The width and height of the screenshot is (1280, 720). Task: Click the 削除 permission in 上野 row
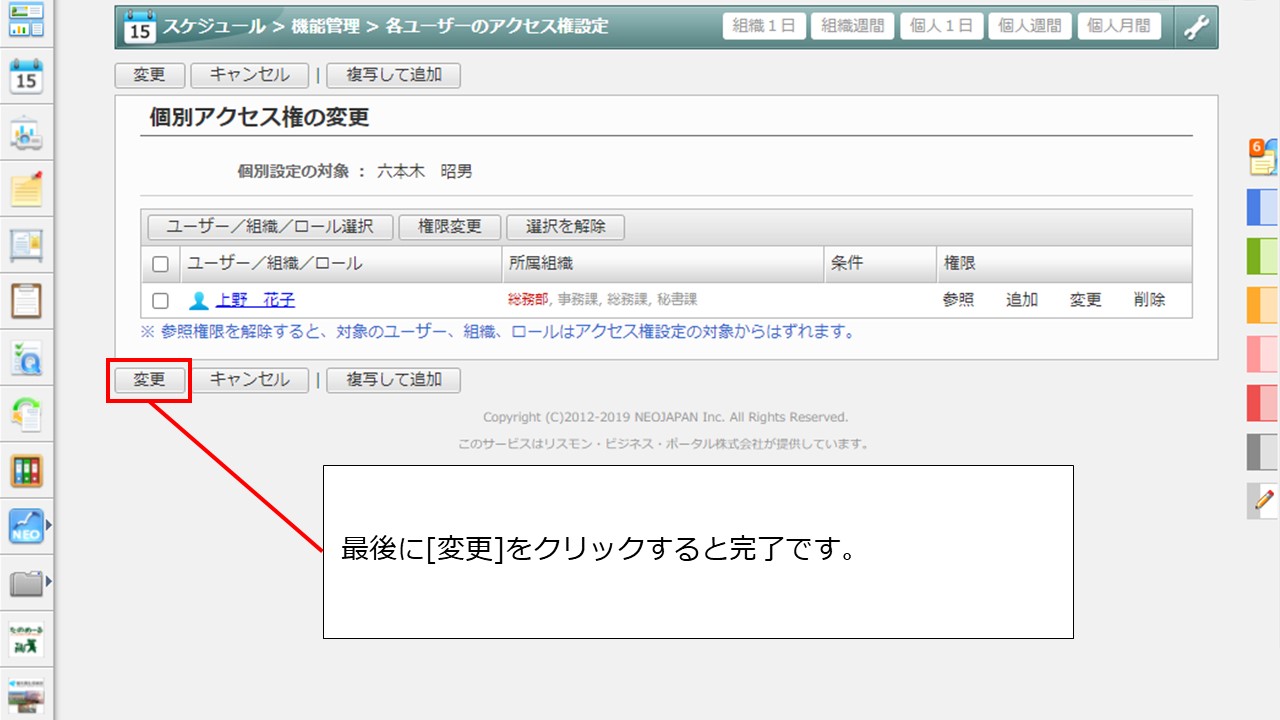[x=1150, y=300]
